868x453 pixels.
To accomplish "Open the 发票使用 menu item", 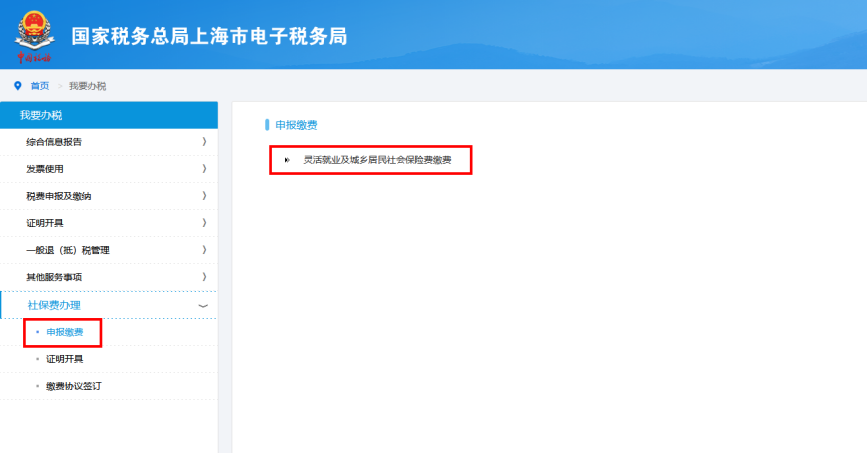I will coord(45,169).
